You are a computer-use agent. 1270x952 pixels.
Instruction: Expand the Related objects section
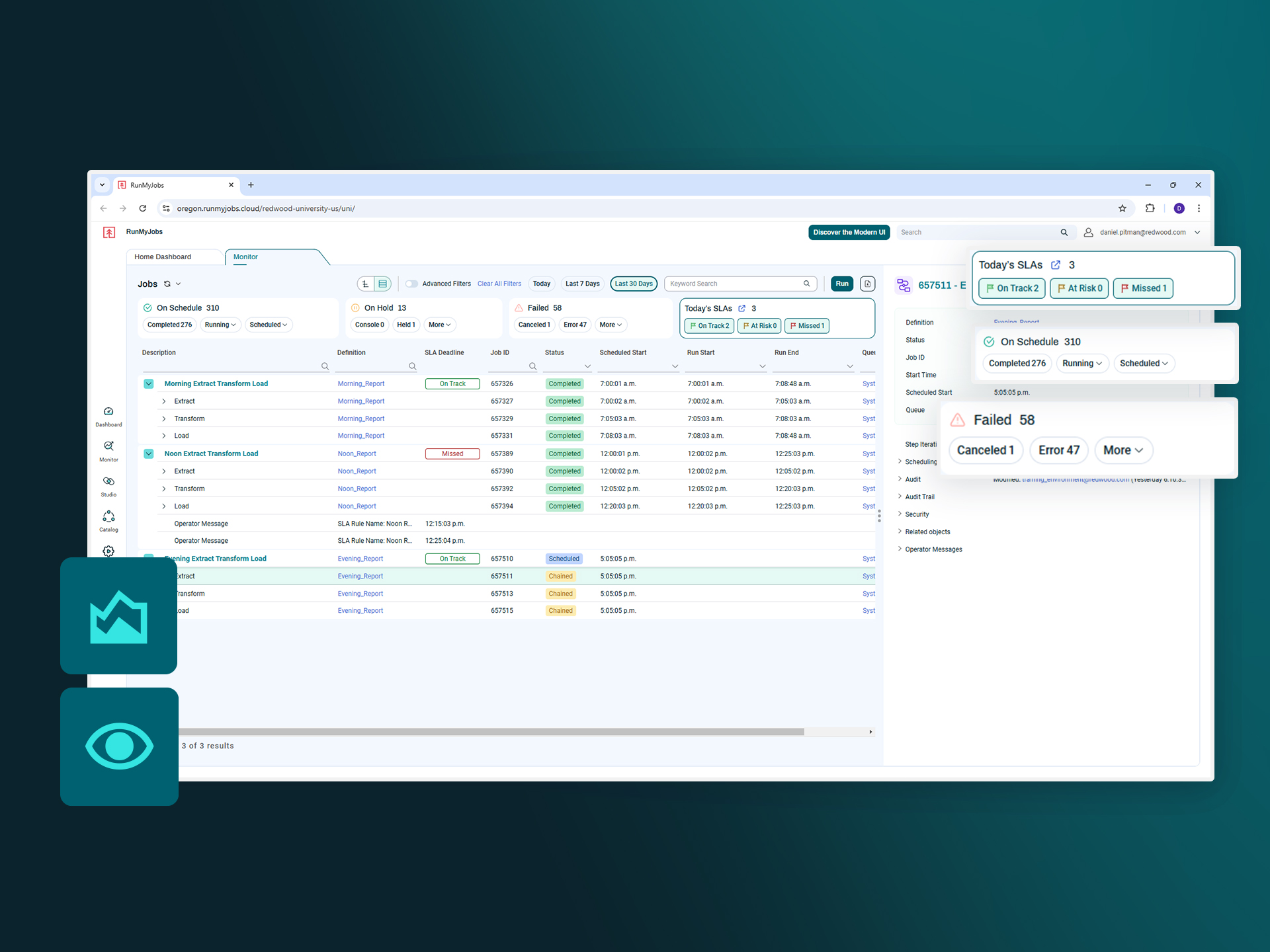pos(927,532)
